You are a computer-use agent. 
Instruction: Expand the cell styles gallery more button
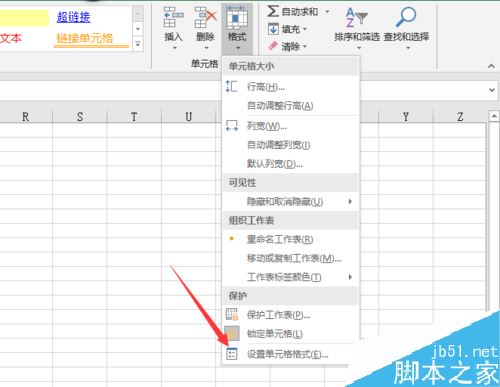tap(138, 44)
